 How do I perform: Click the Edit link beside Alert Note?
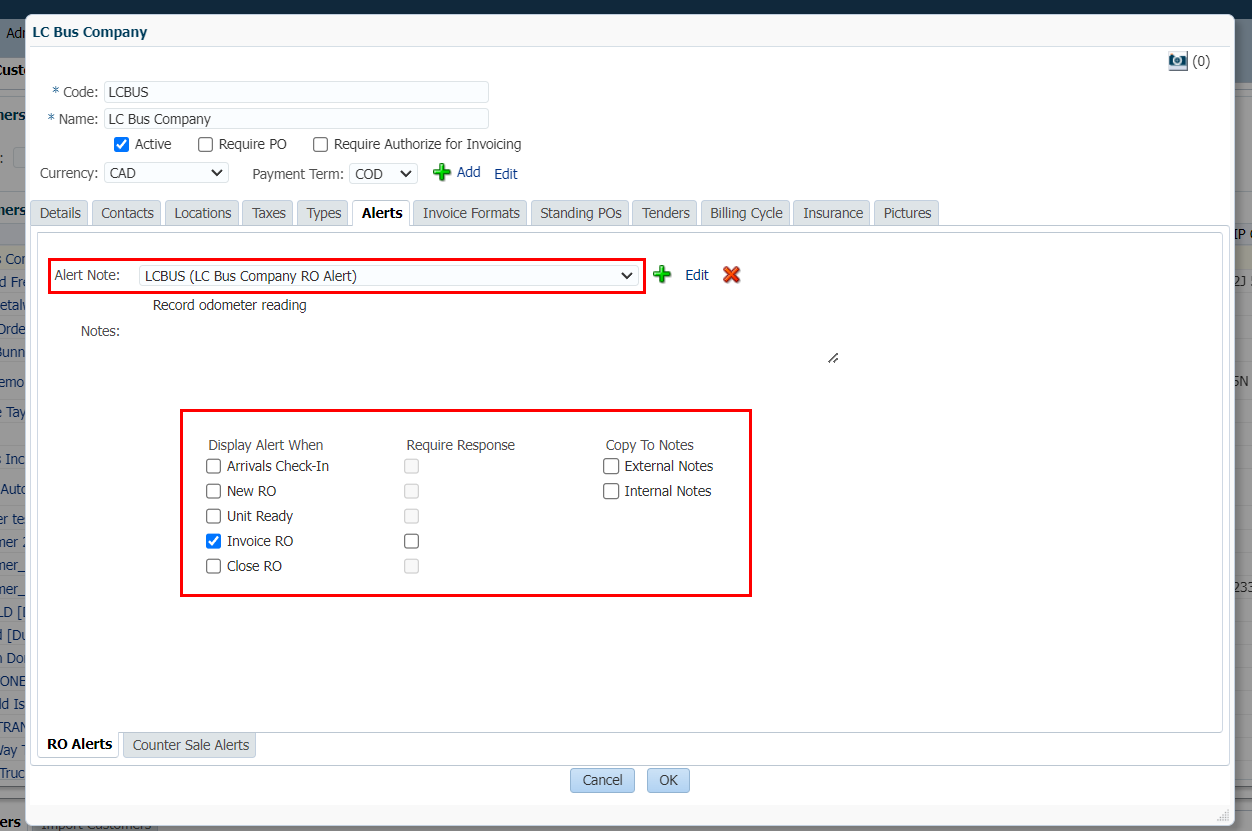(x=696, y=275)
